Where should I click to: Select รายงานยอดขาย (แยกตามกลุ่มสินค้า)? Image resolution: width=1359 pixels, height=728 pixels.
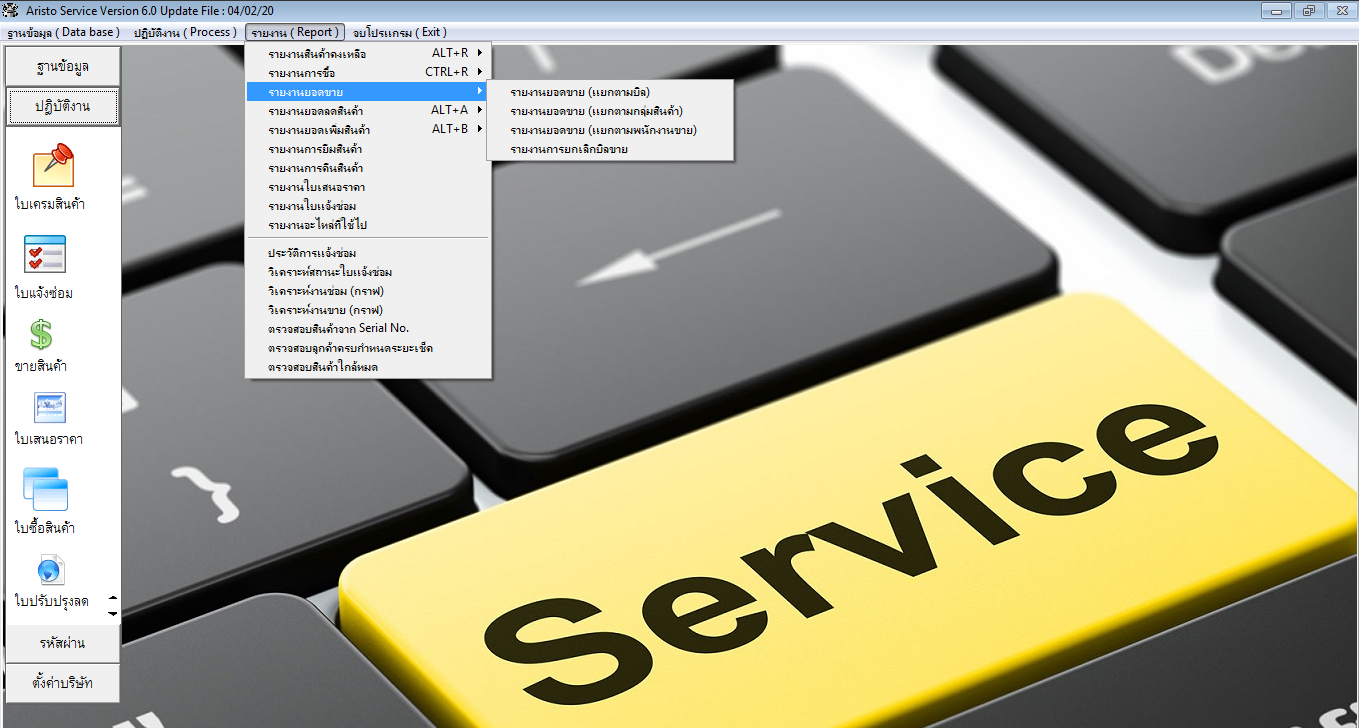coord(610,111)
